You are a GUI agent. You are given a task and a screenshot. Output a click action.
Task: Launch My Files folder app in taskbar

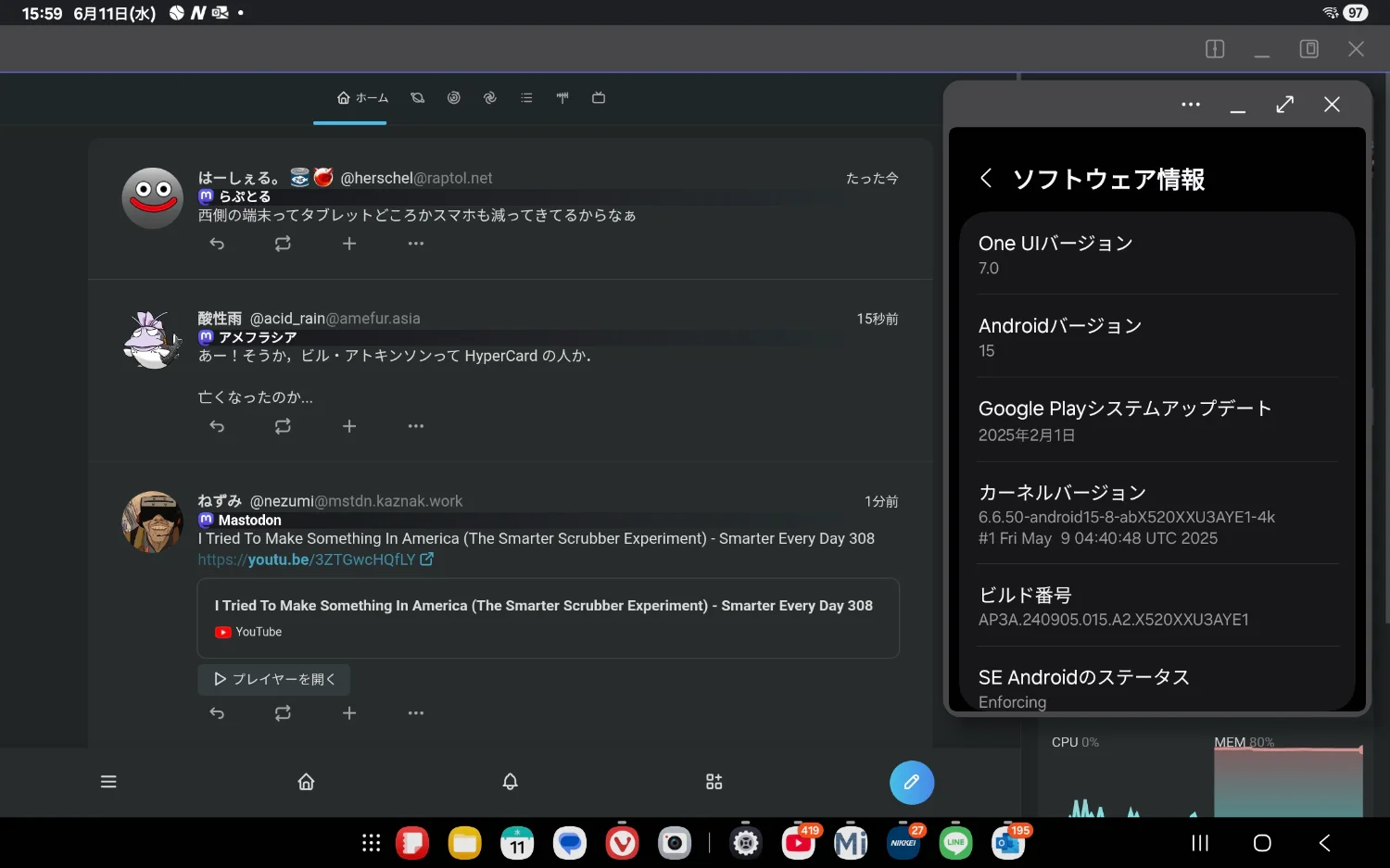(x=465, y=843)
